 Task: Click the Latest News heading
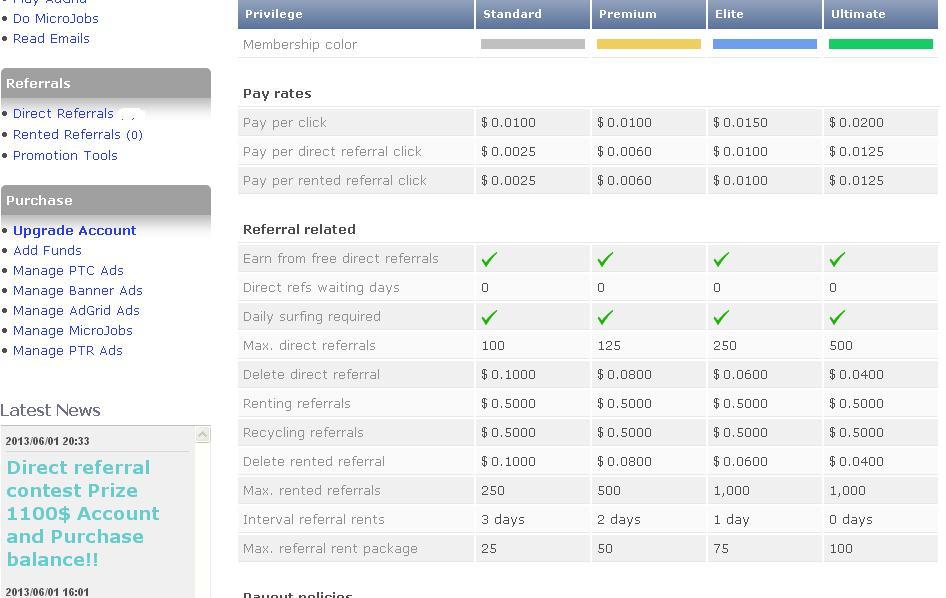tap(50, 410)
